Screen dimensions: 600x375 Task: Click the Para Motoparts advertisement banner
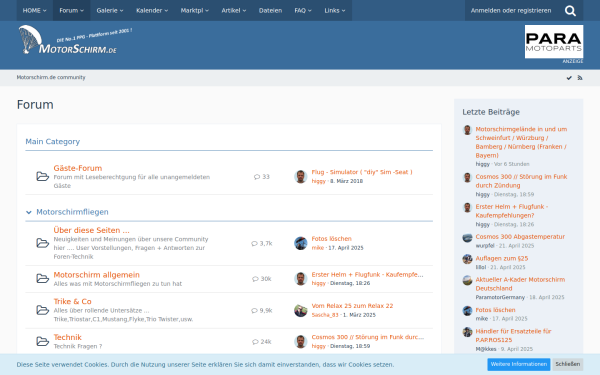pyautogui.click(x=554, y=42)
